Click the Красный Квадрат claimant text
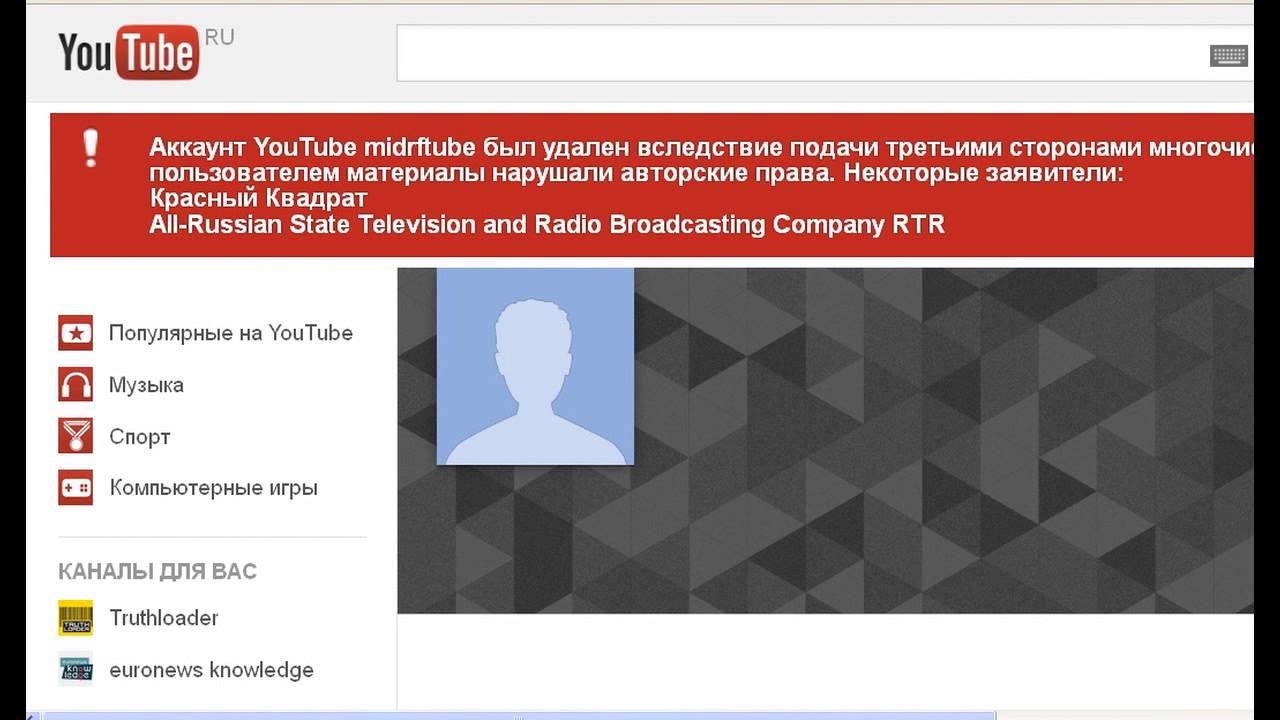1280x720 pixels. coord(258,198)
